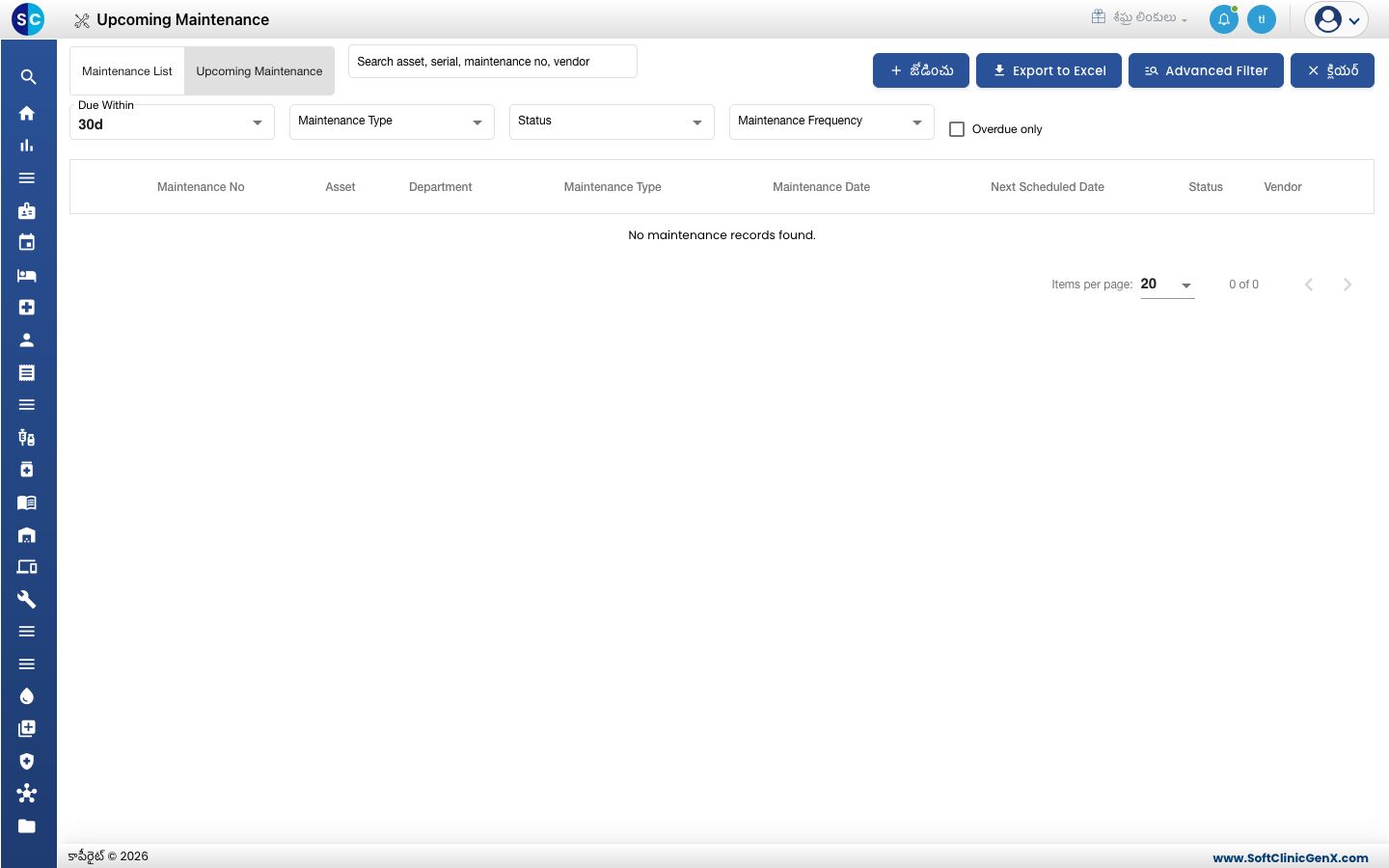Click the warehouse icon in the sidebar
1389x868 pixels.
pyautogui.click(x=27, y=534)
